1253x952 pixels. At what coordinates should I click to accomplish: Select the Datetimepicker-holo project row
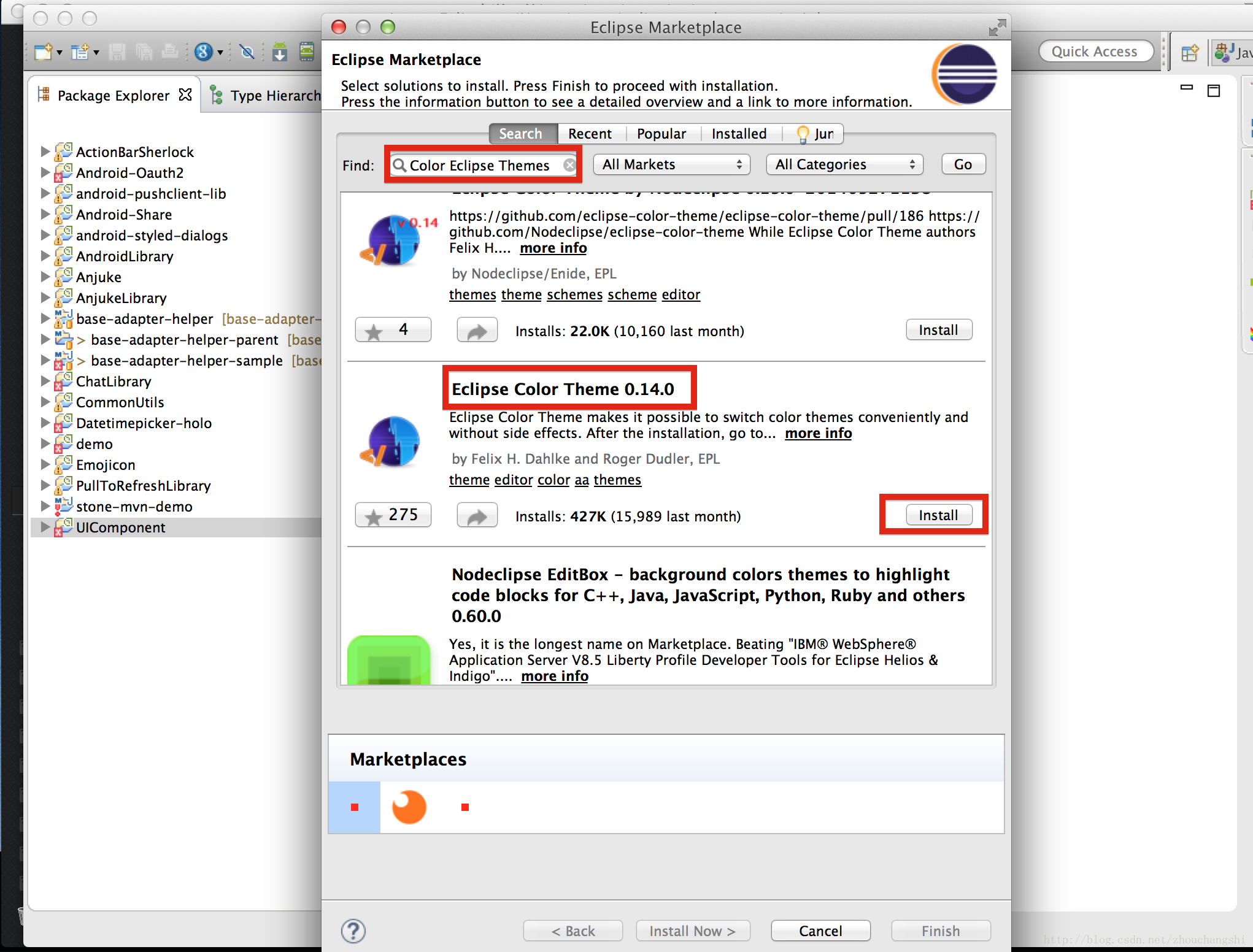pyautogui.click(x=177, y=423)
